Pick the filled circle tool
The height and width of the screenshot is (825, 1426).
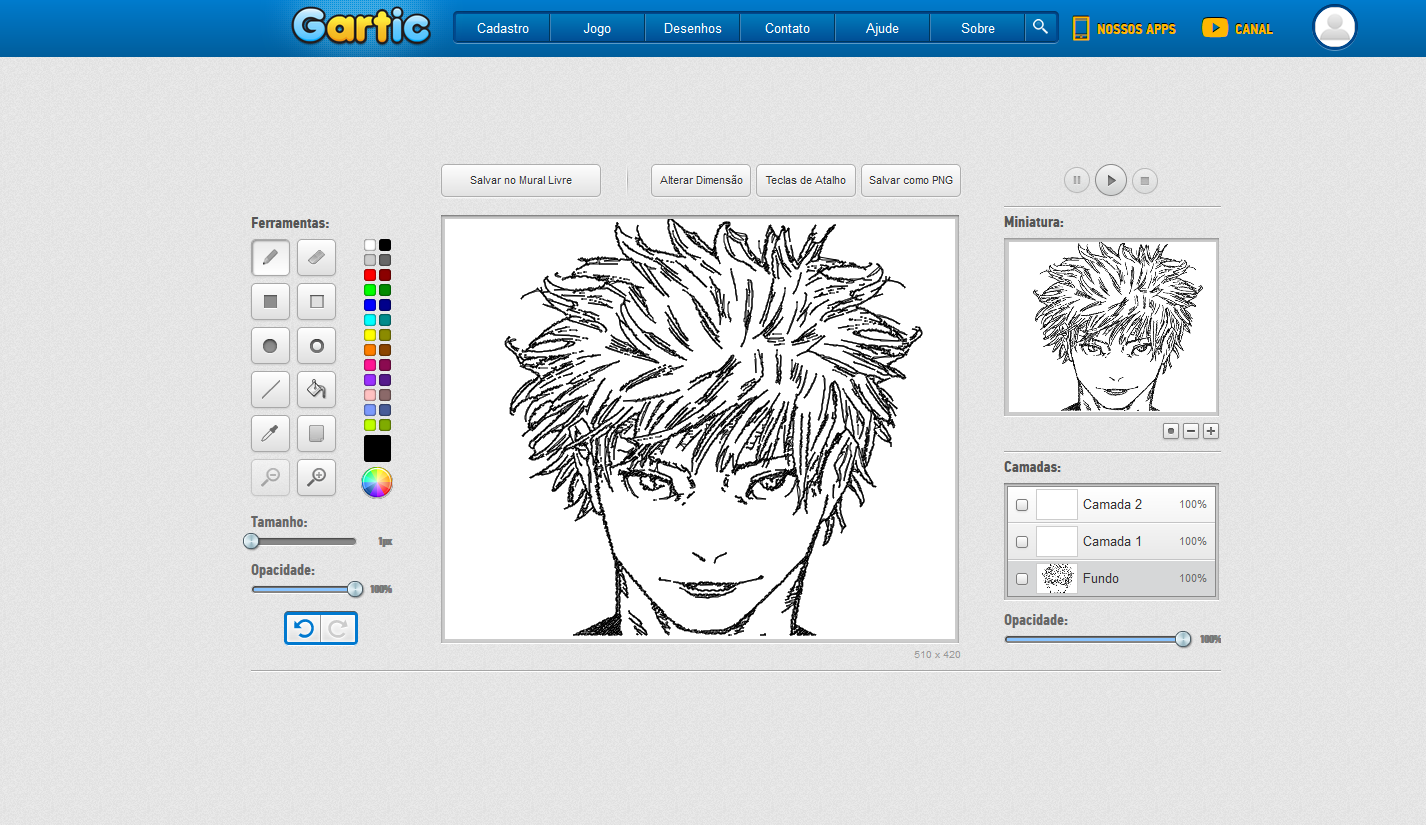pos(270,345)
